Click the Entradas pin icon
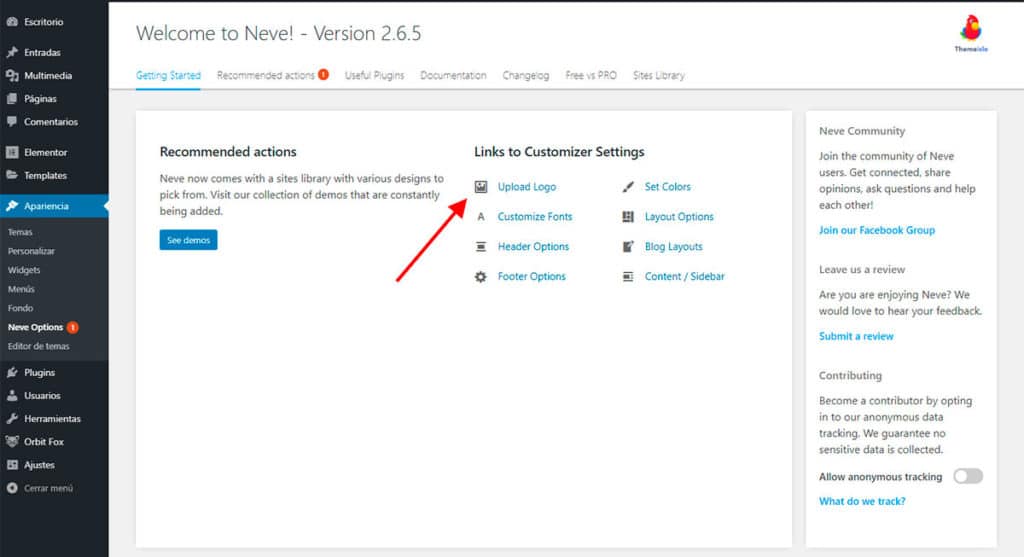The height and width of the screenshot is (557, 1024). [x=12, y=52]
